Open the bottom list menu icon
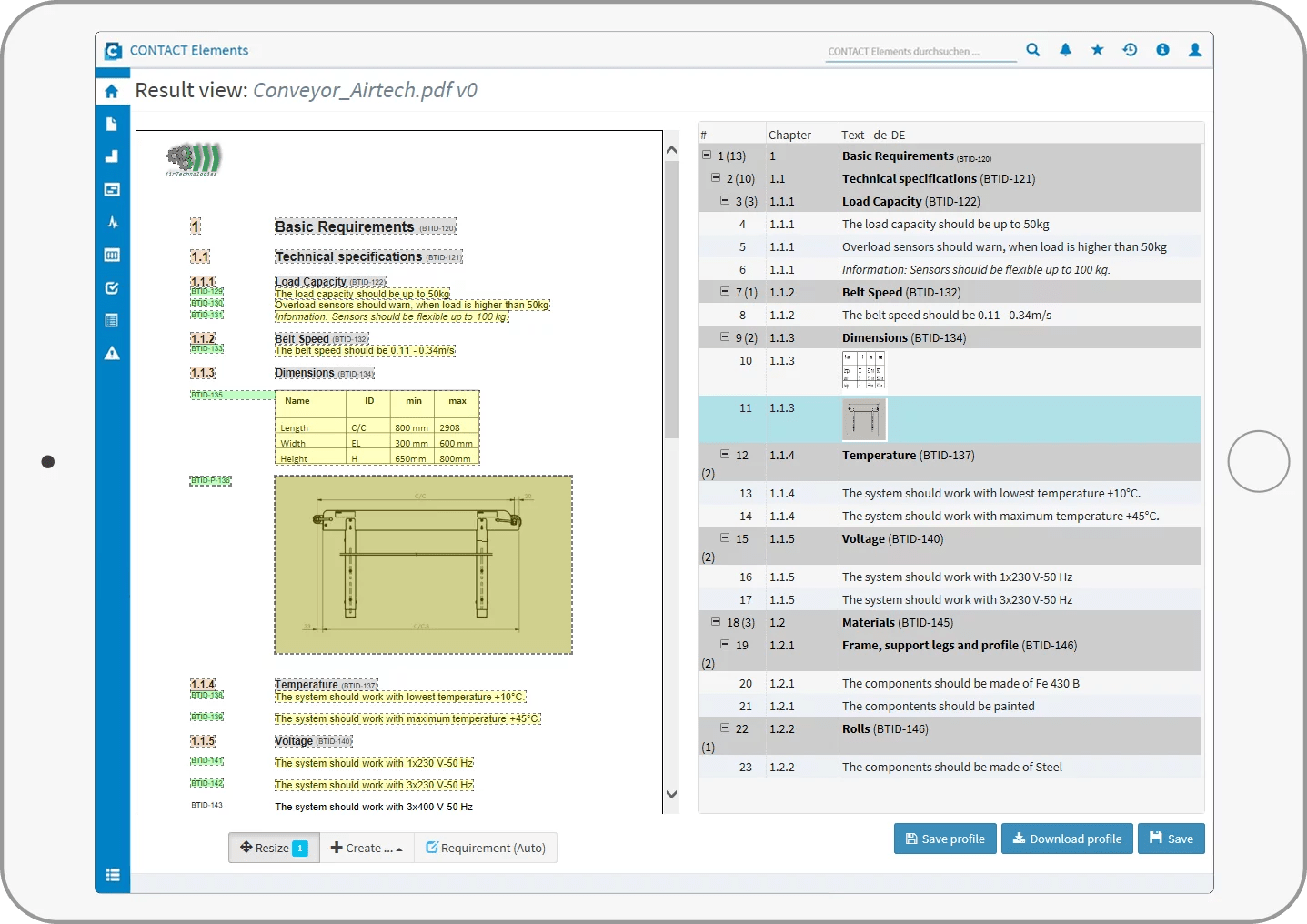Image resolution: width=1307 pixels, height=924 pixels. (113, 875)
